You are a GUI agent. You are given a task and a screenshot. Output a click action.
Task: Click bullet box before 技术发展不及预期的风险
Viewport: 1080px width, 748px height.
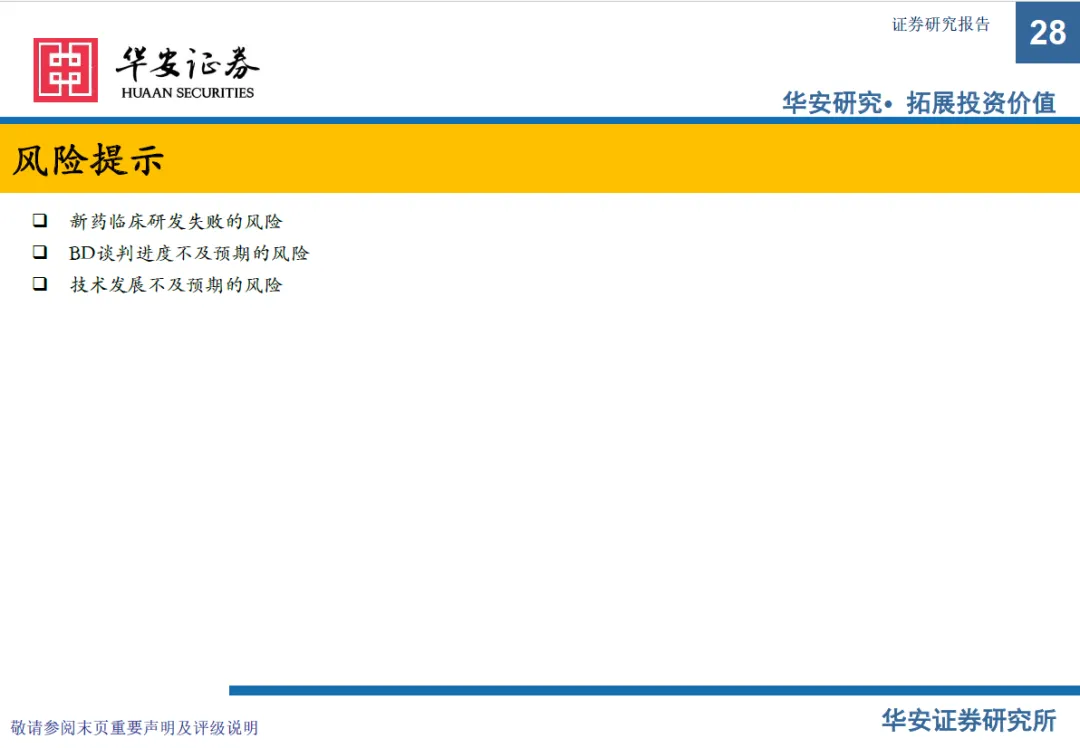[40, 284]
